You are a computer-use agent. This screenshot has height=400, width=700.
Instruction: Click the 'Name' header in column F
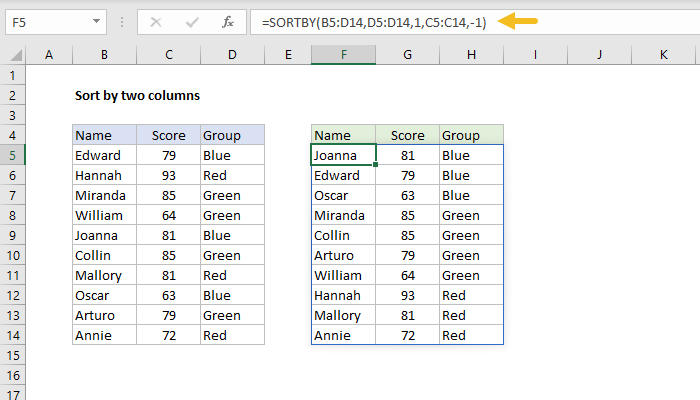point(343,135)
